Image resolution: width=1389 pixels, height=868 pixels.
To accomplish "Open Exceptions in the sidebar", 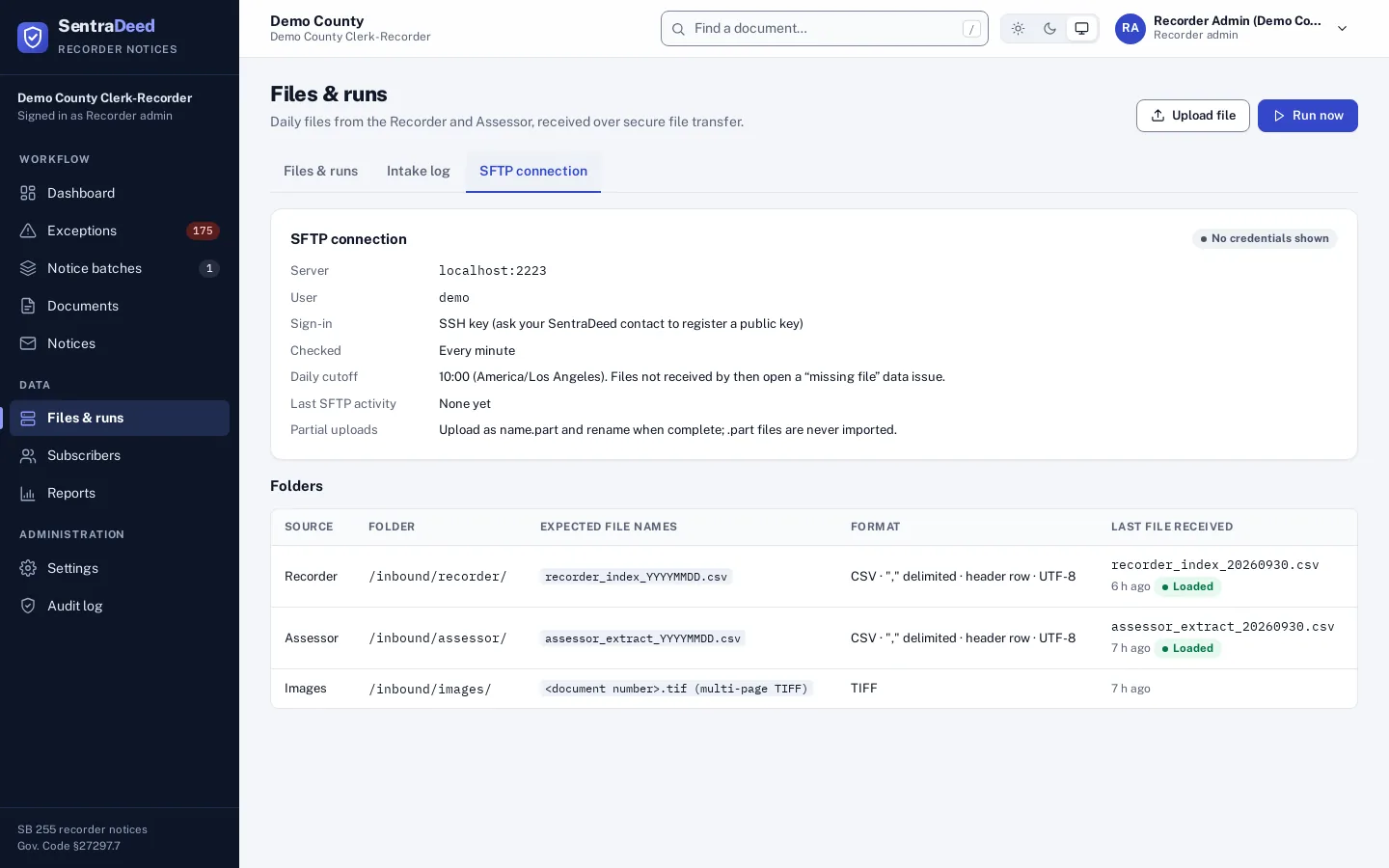I will pos(120,231).
